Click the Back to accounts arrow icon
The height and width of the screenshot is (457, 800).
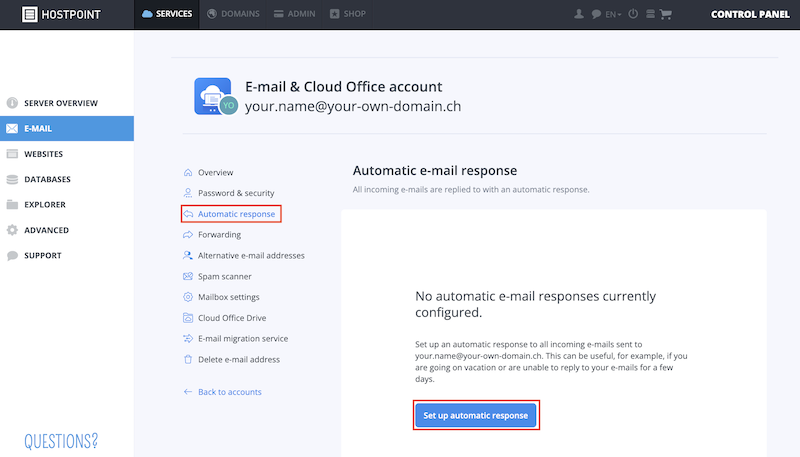188,392
